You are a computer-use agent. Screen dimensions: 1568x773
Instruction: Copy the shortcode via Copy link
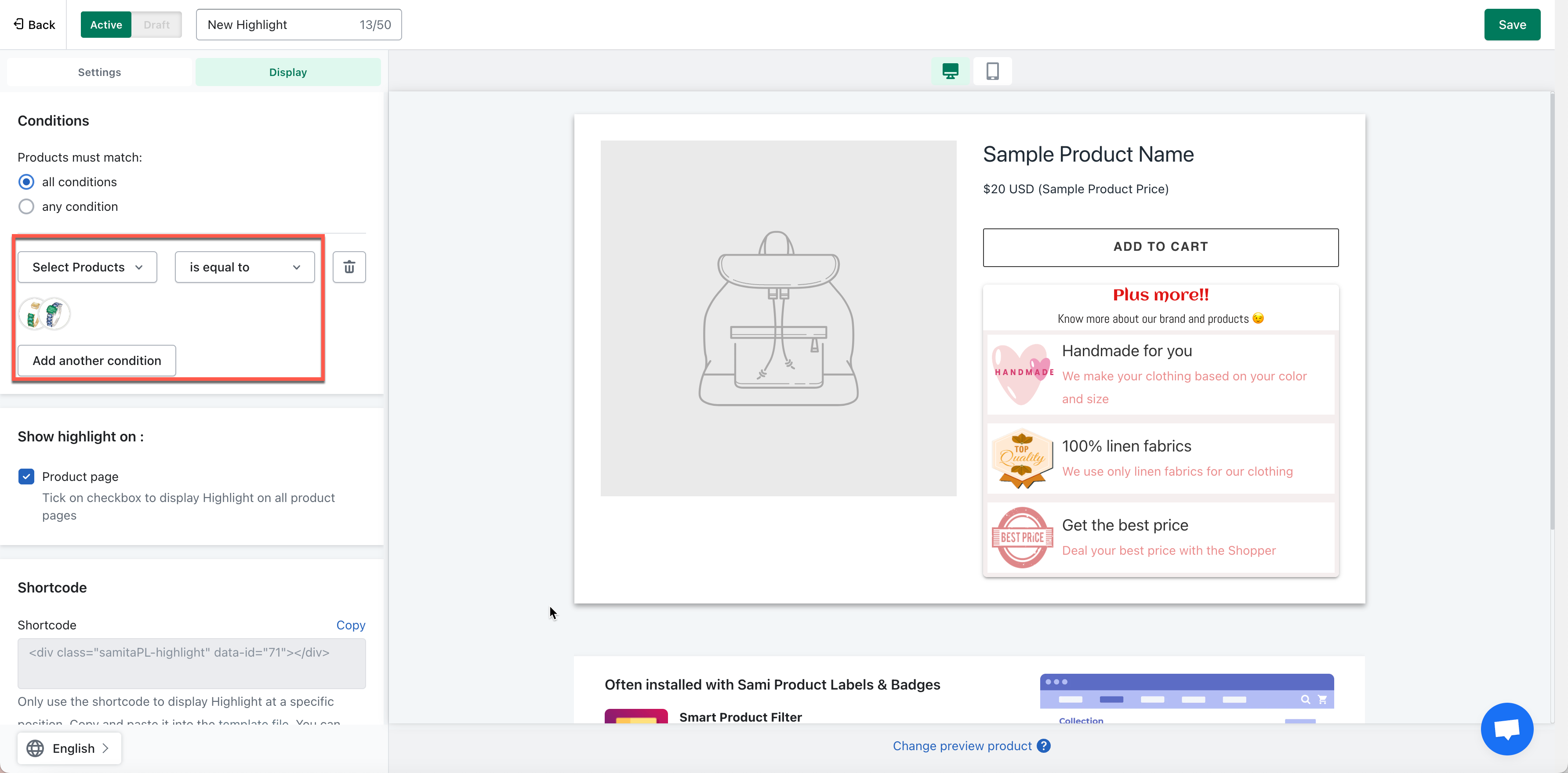(x=351, y=625)
